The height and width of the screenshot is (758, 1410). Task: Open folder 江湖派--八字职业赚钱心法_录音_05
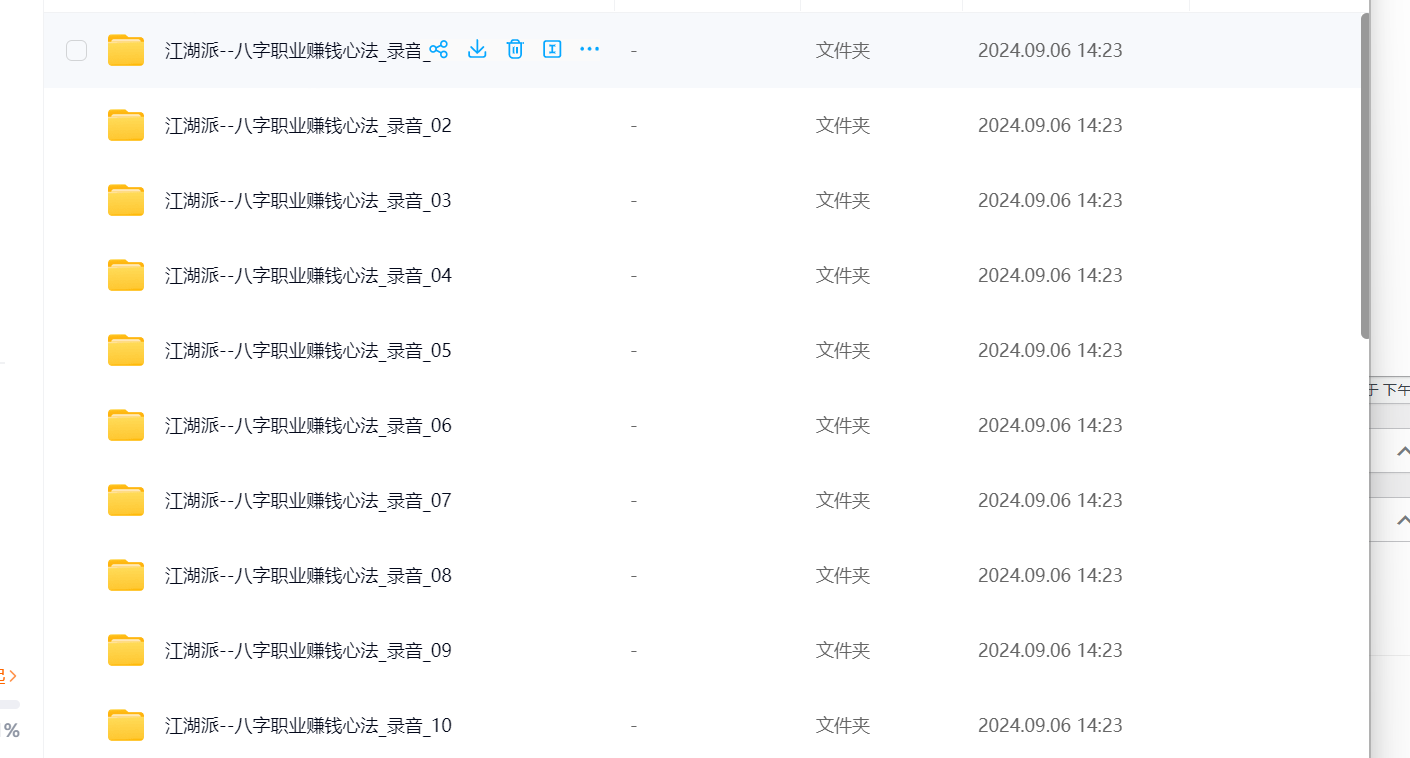308,350
